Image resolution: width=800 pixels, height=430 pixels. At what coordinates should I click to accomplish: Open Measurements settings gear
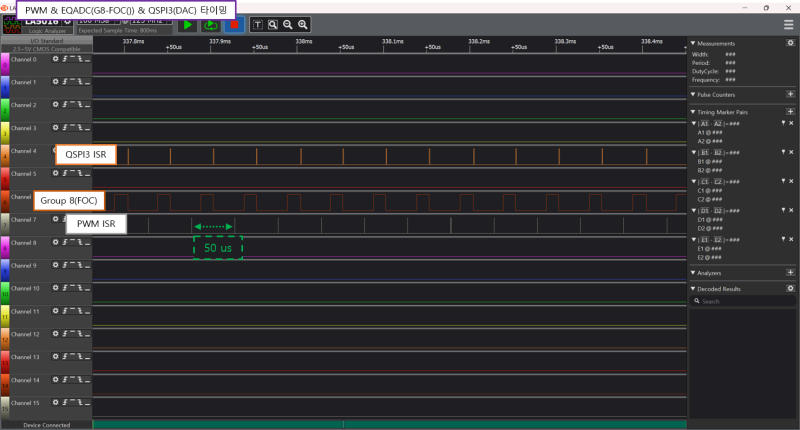(x=790, y=43)
